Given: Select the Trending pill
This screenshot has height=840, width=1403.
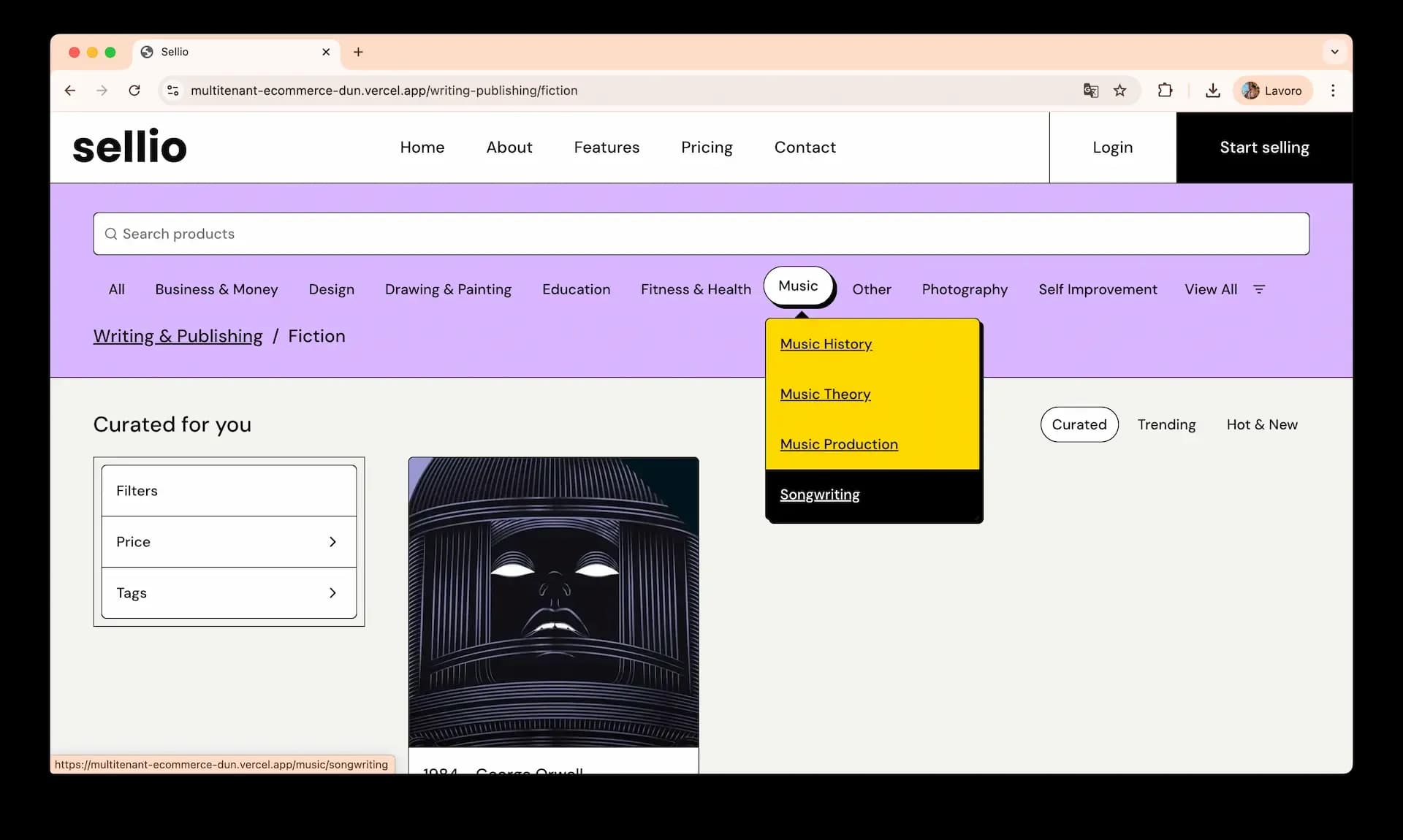Looking at the screenshot, I should coord(1166,424).
